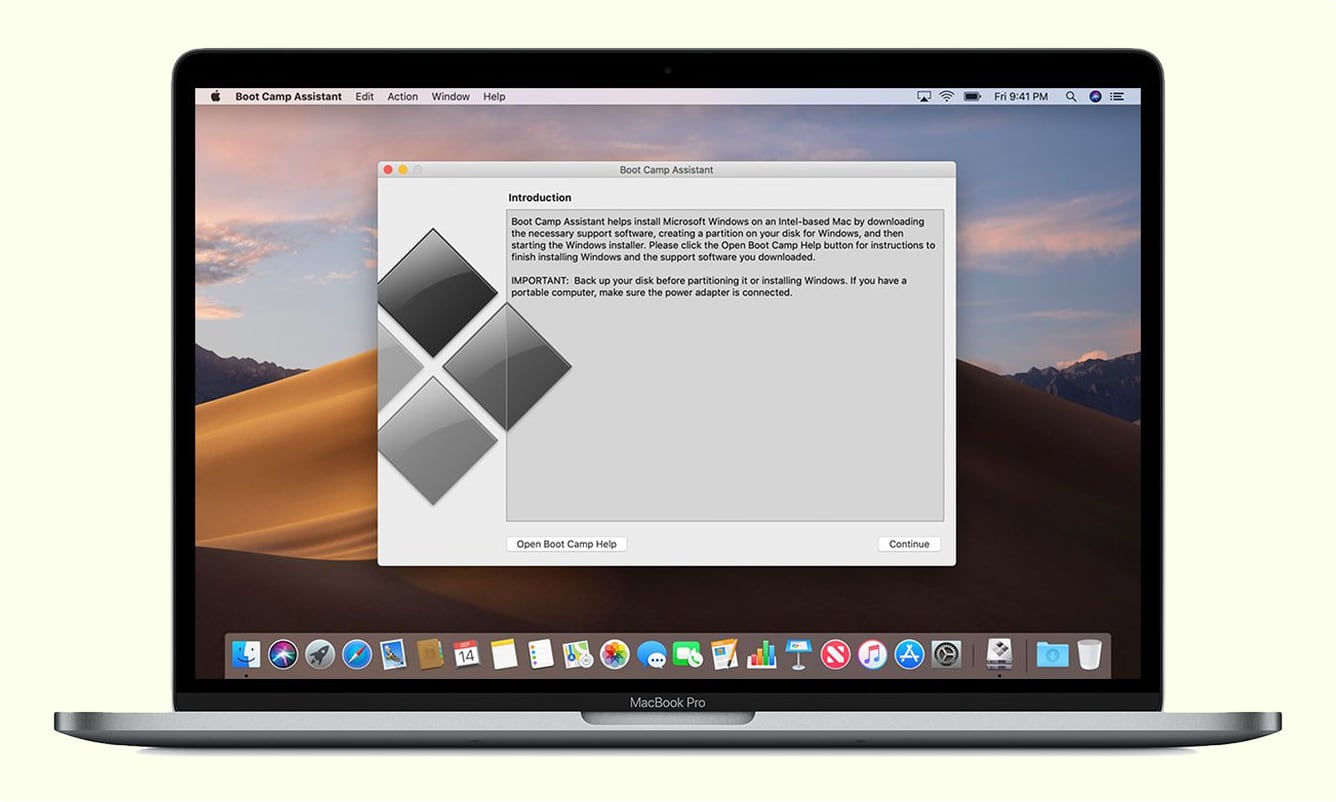Open Messages blue speech bubble icon

pos(651,655)
